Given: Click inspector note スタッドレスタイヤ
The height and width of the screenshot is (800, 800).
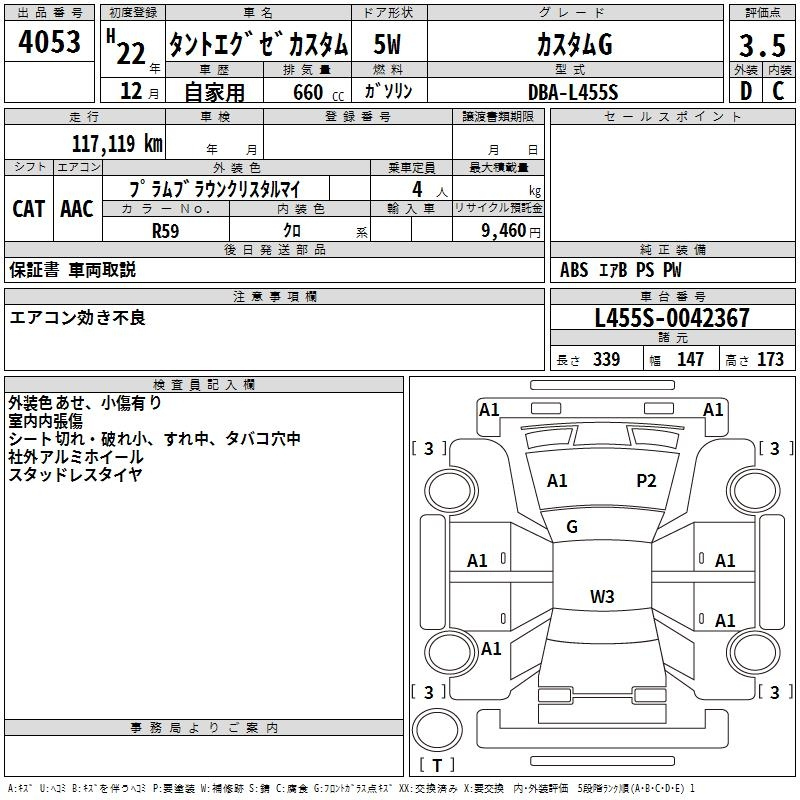Looking at the screenshot, I should 75,474.
